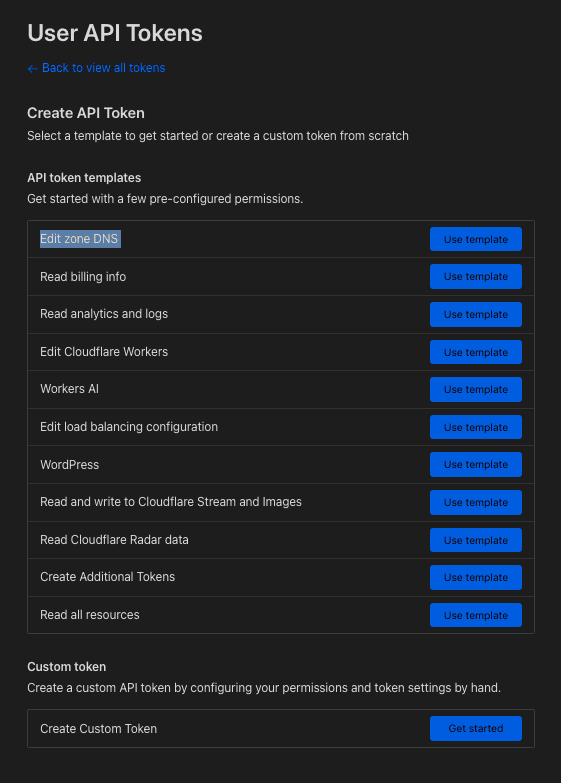561x783 pixels.
Task: Click the WordPress template row label
Action: coord(69,464)
